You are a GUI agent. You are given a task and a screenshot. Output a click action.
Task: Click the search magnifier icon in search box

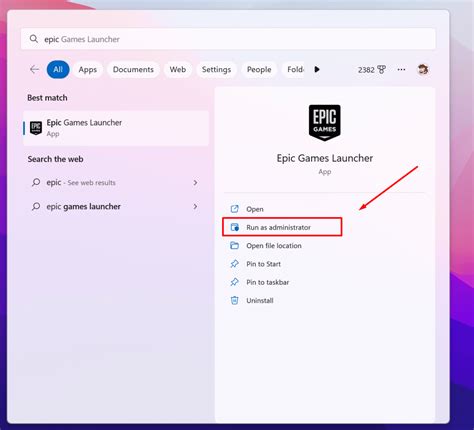34,39
